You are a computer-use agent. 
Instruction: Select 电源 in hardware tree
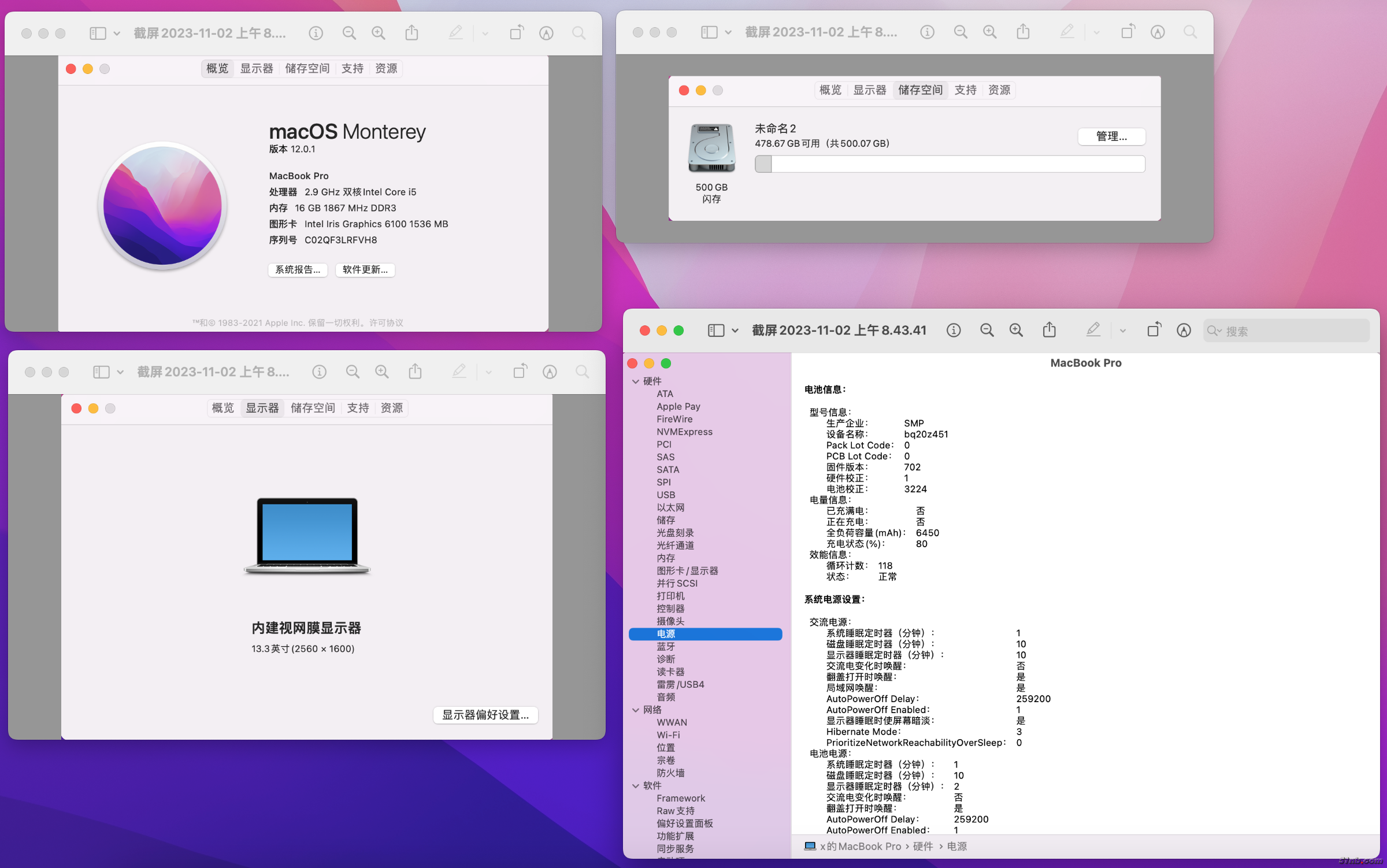[x=705, y=633]
